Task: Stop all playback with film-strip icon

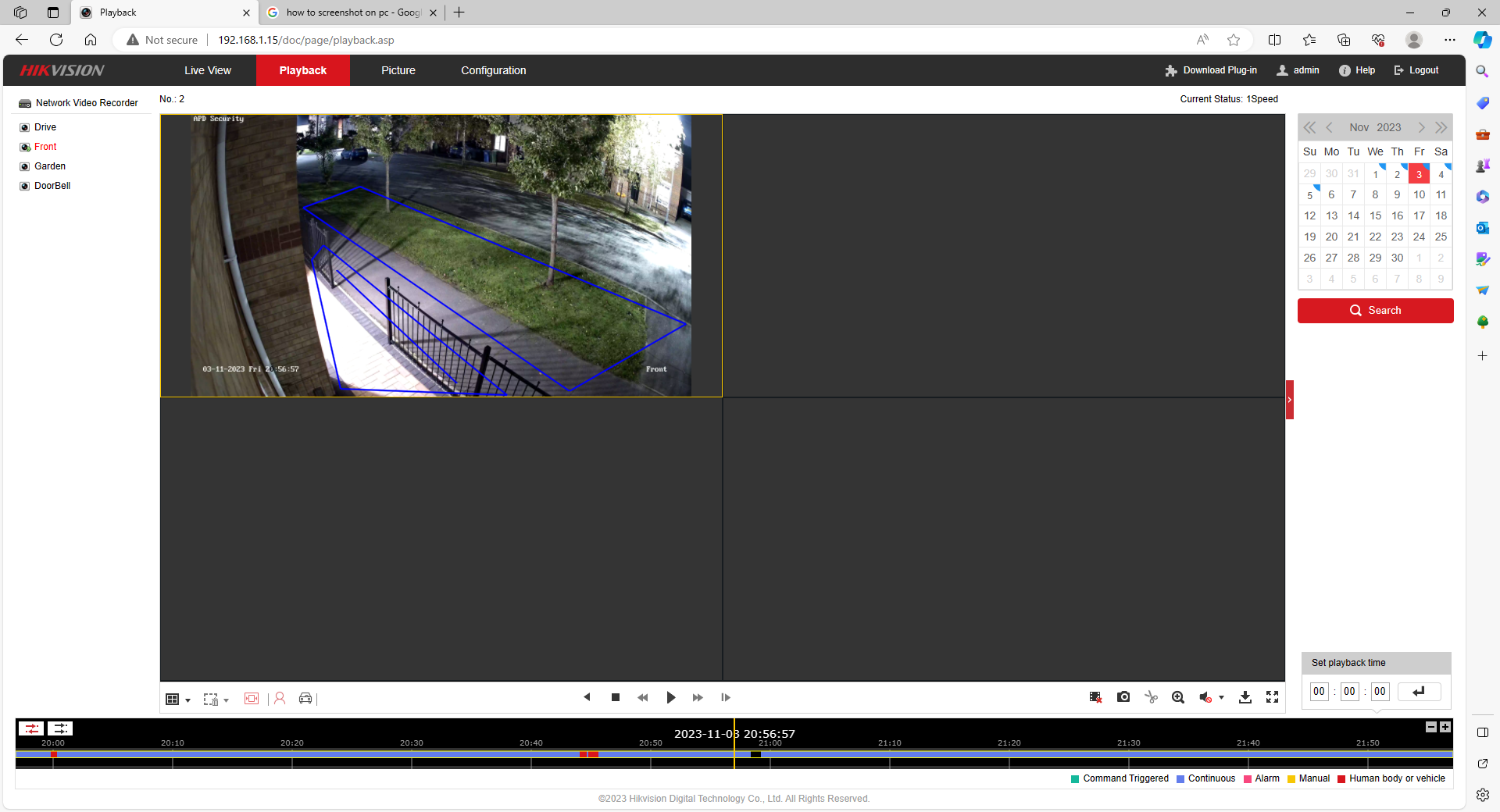Action: click(x=1095, y=697)
